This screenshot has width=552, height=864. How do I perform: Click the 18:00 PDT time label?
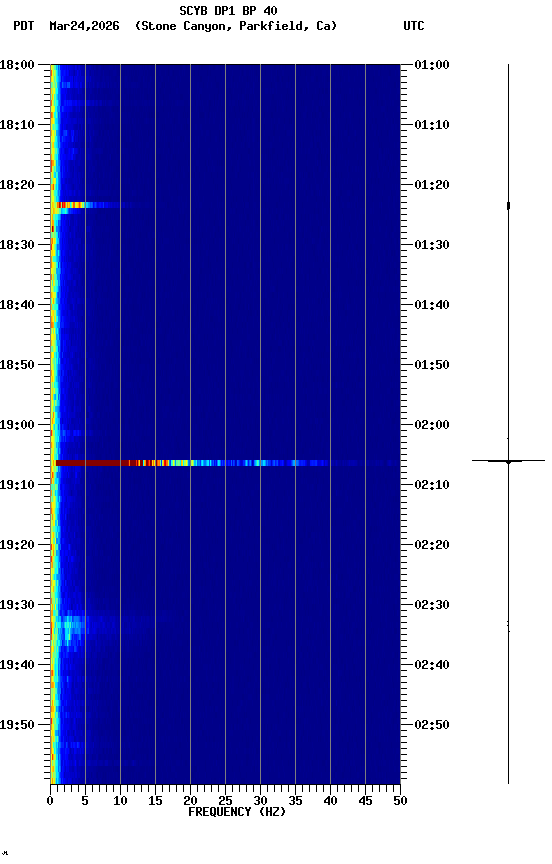pyautogui.click(x=17, y=65)
